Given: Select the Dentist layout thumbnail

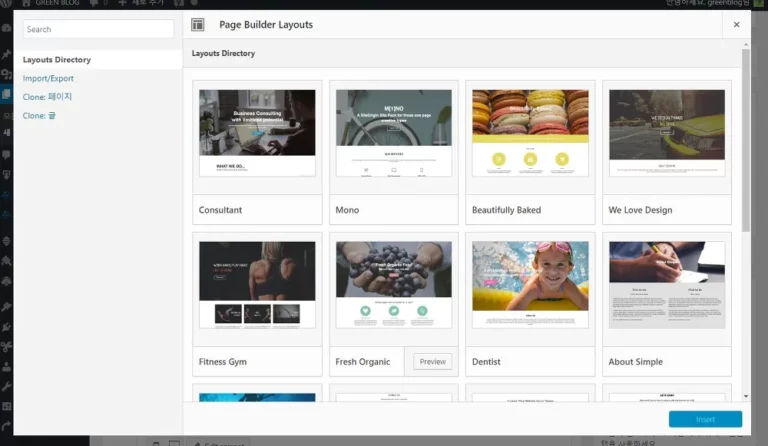Looking at the screenshot, I should 530,284.
